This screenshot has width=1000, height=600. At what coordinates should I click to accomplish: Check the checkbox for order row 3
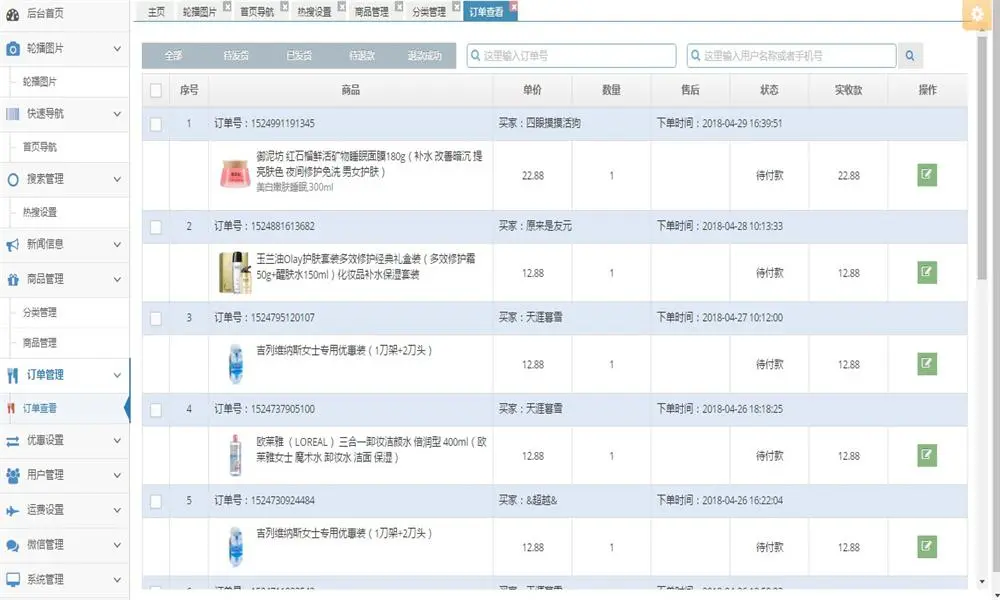coord(155,318)
